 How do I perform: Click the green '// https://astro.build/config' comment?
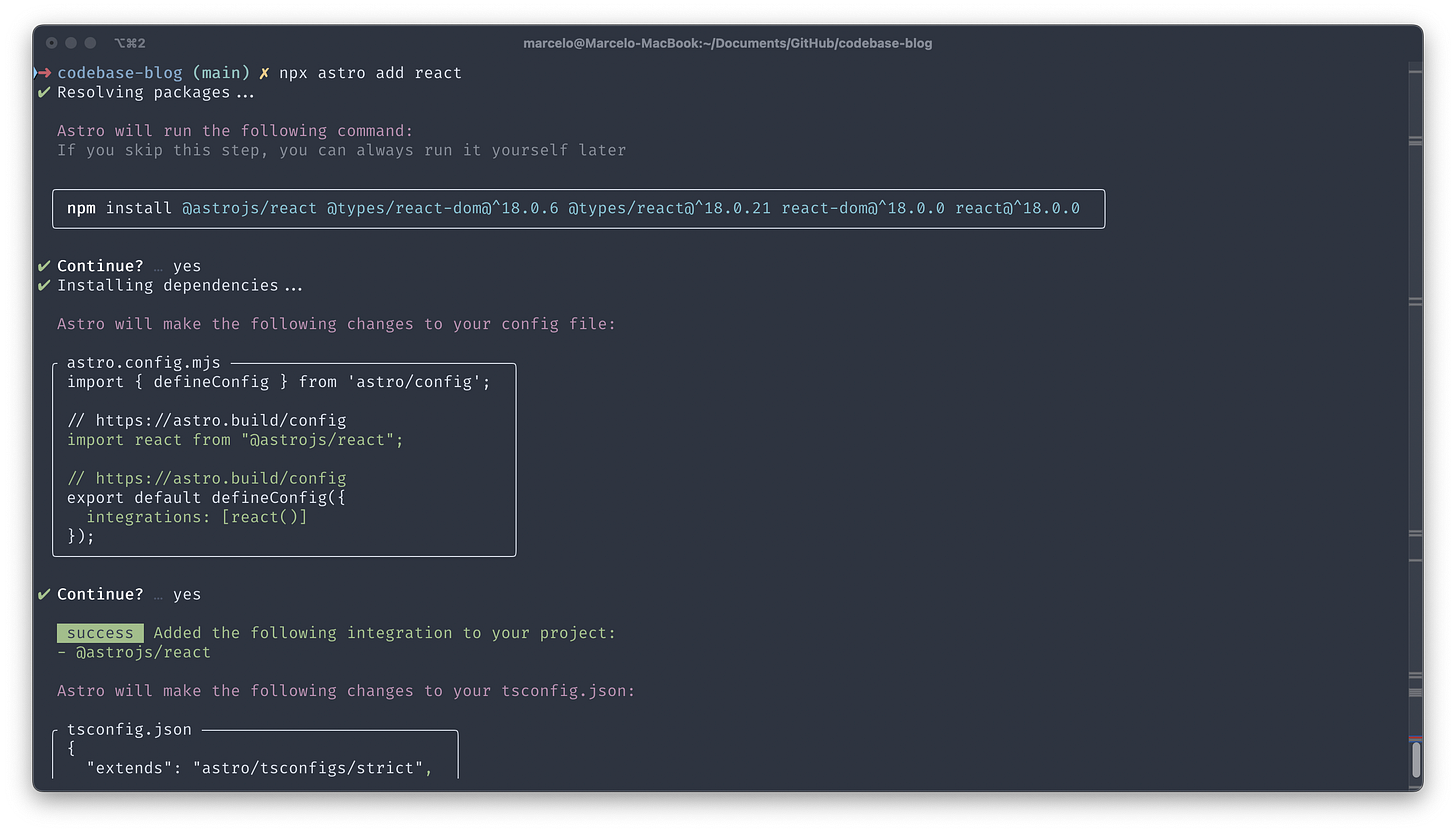click(x=207, y=479)
